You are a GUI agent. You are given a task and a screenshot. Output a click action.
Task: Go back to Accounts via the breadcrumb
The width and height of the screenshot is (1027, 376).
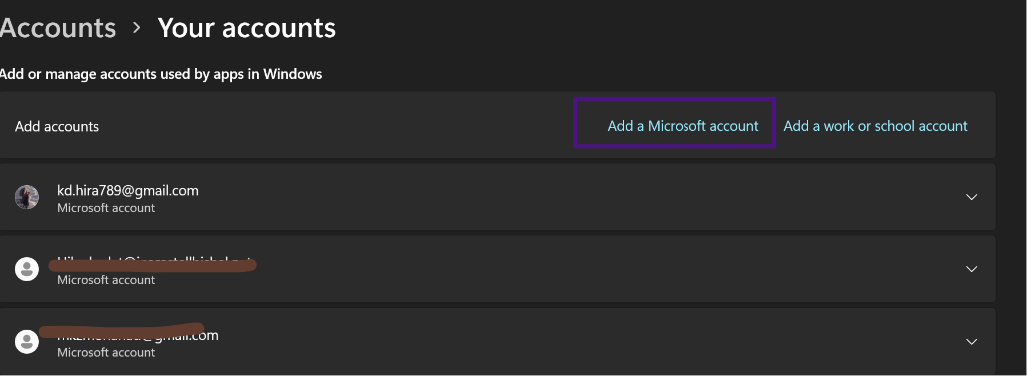point(58,28)
